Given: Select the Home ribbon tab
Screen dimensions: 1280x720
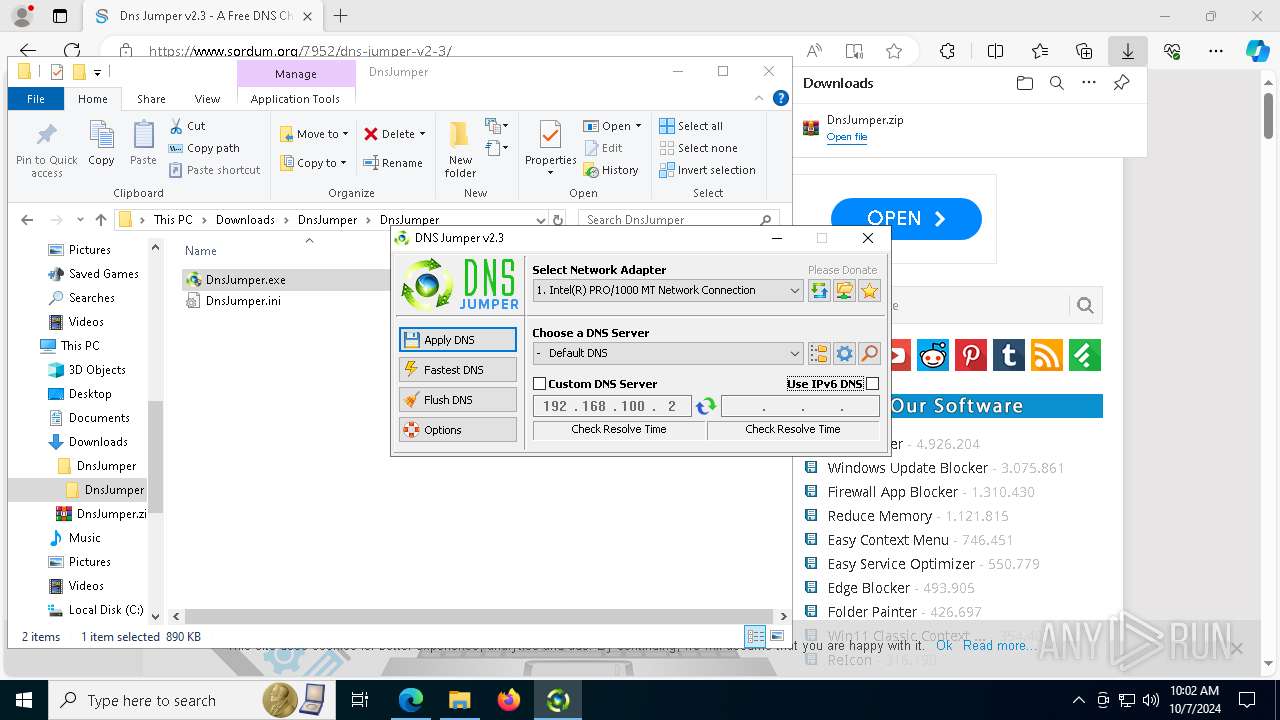Looking at the screenshot, I should (x=93, y=99).
